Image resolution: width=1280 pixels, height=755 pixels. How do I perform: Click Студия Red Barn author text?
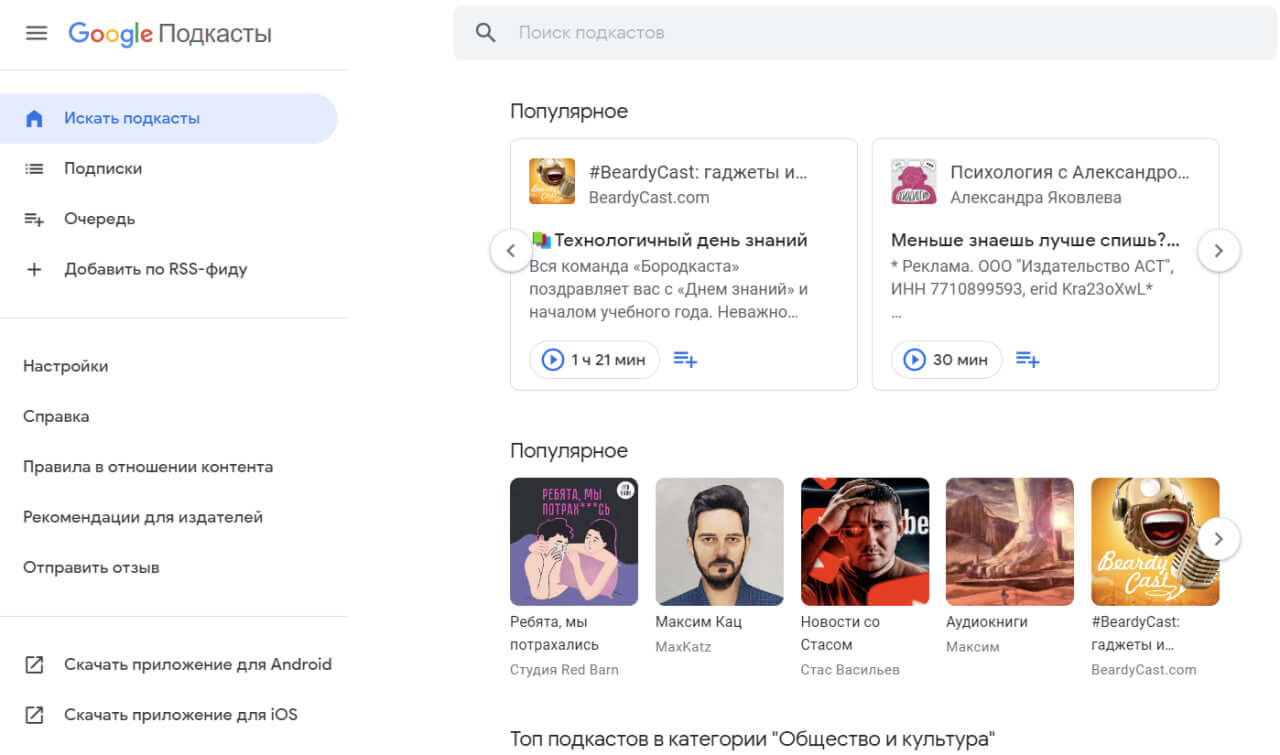pyautogui.click(x=564, y=670)
